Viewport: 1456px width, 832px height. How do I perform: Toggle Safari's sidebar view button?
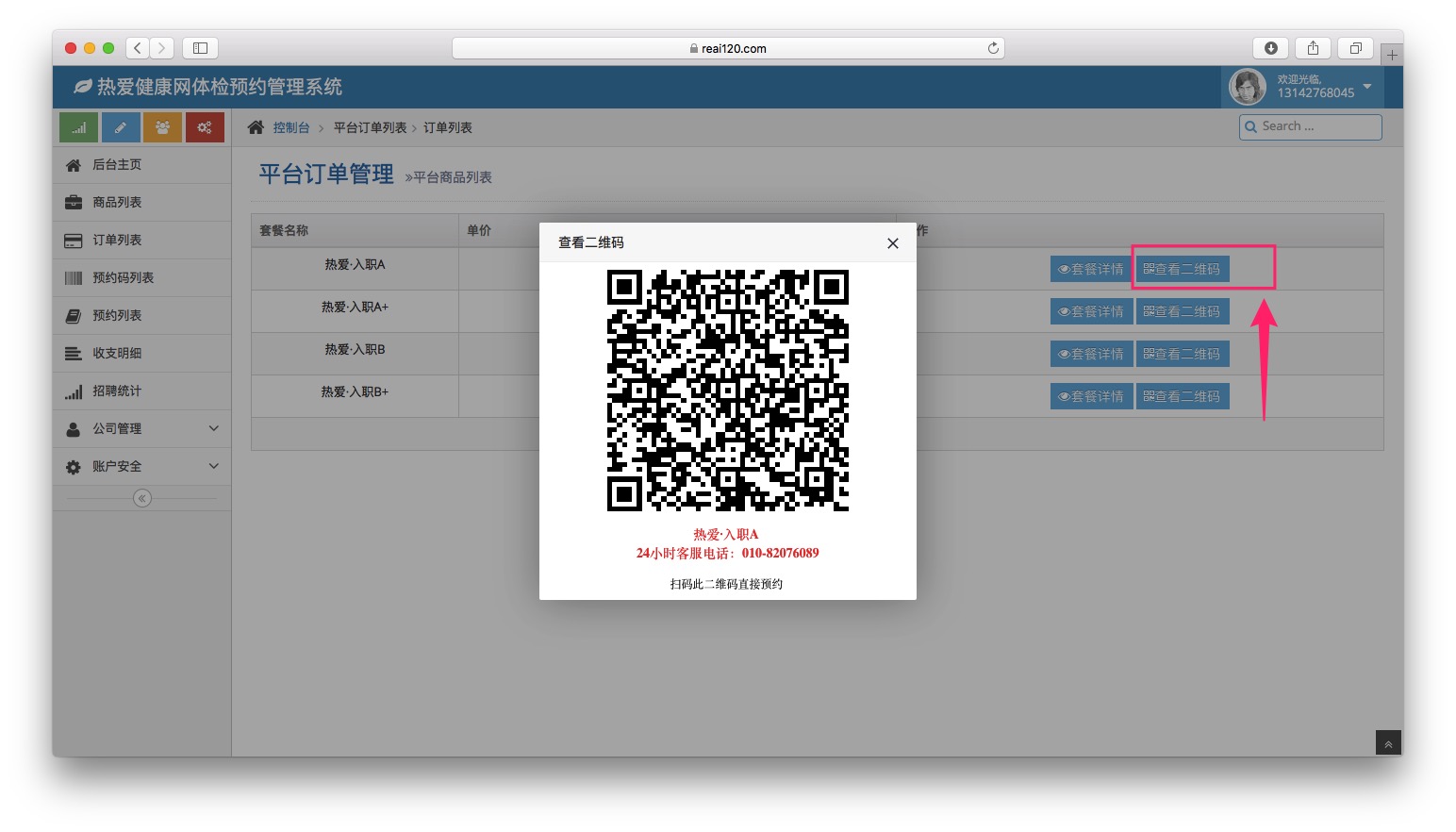tap(200, 48)
